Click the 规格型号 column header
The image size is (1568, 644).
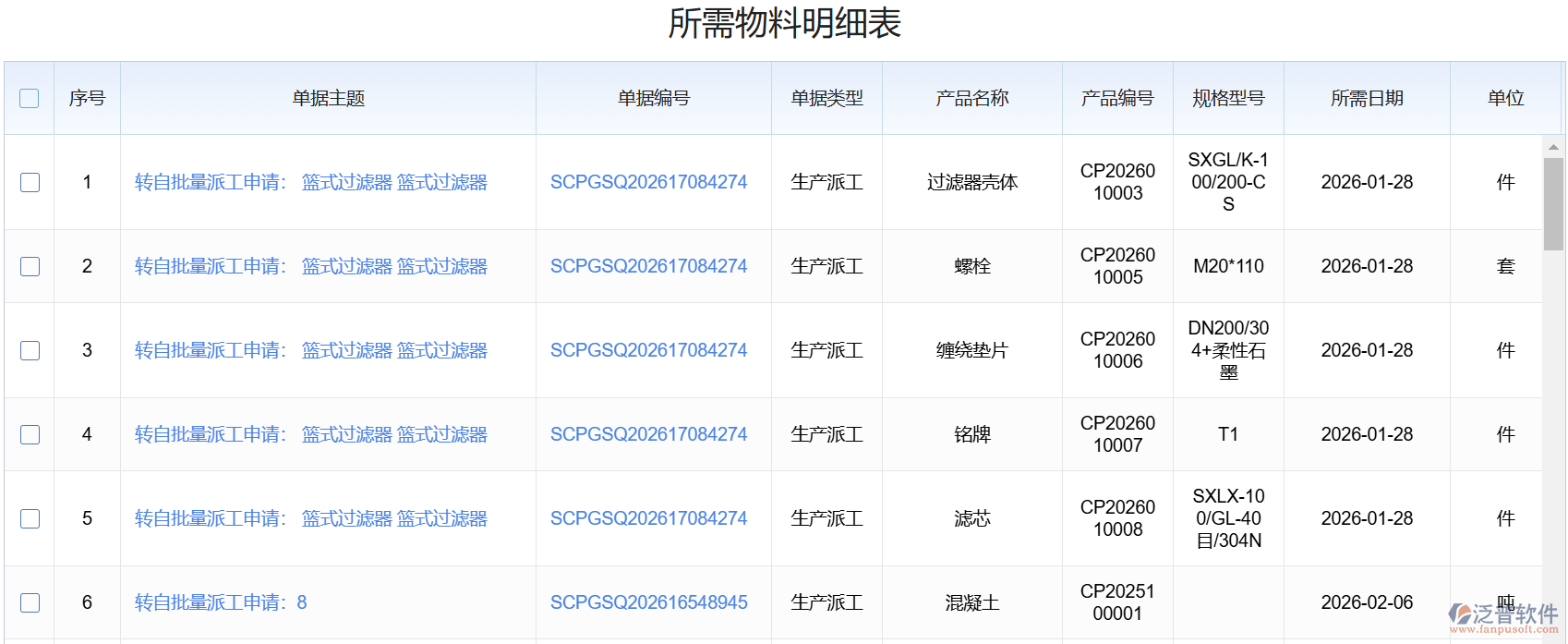pos(1228,98)
